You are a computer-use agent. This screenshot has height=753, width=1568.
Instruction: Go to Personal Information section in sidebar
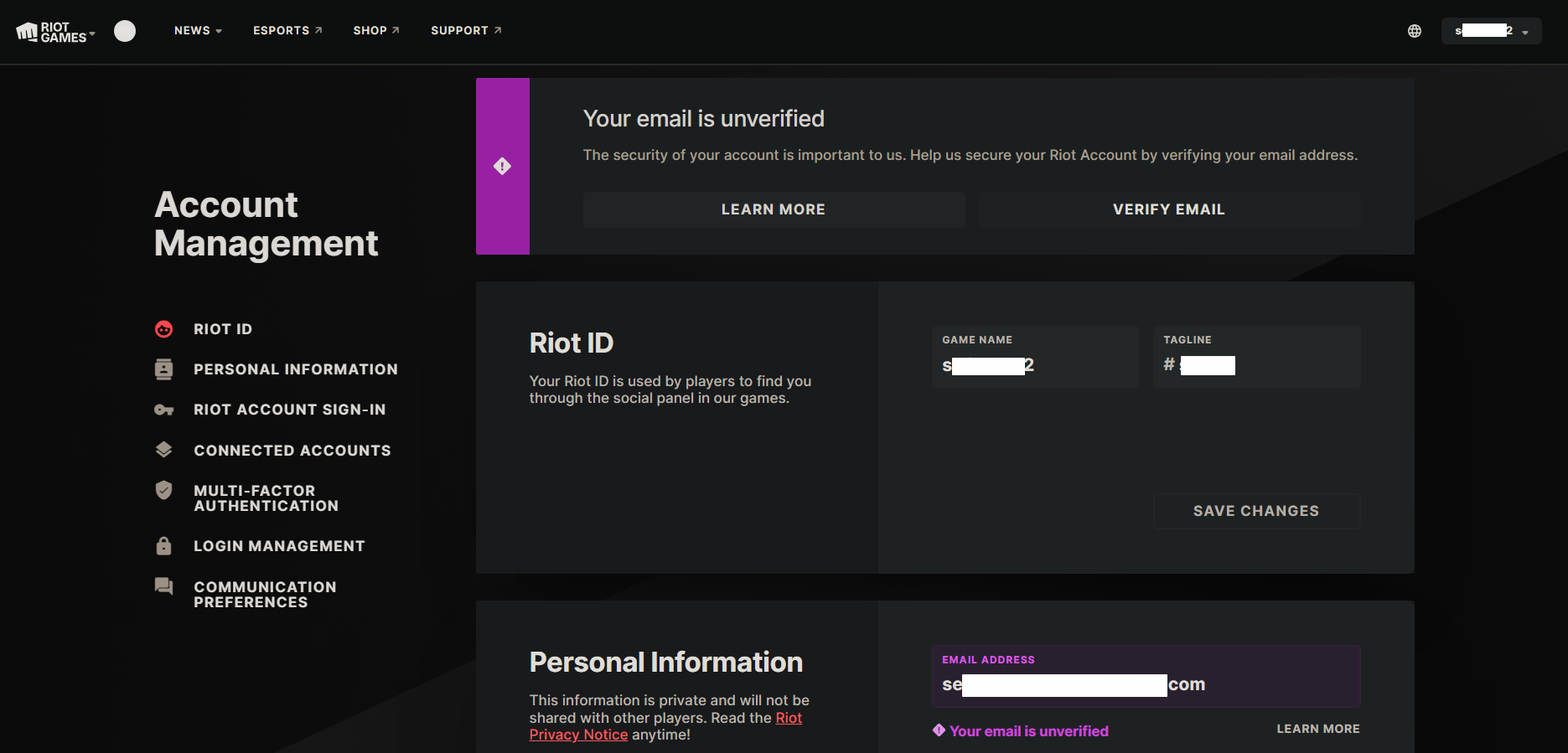[296, 369]
